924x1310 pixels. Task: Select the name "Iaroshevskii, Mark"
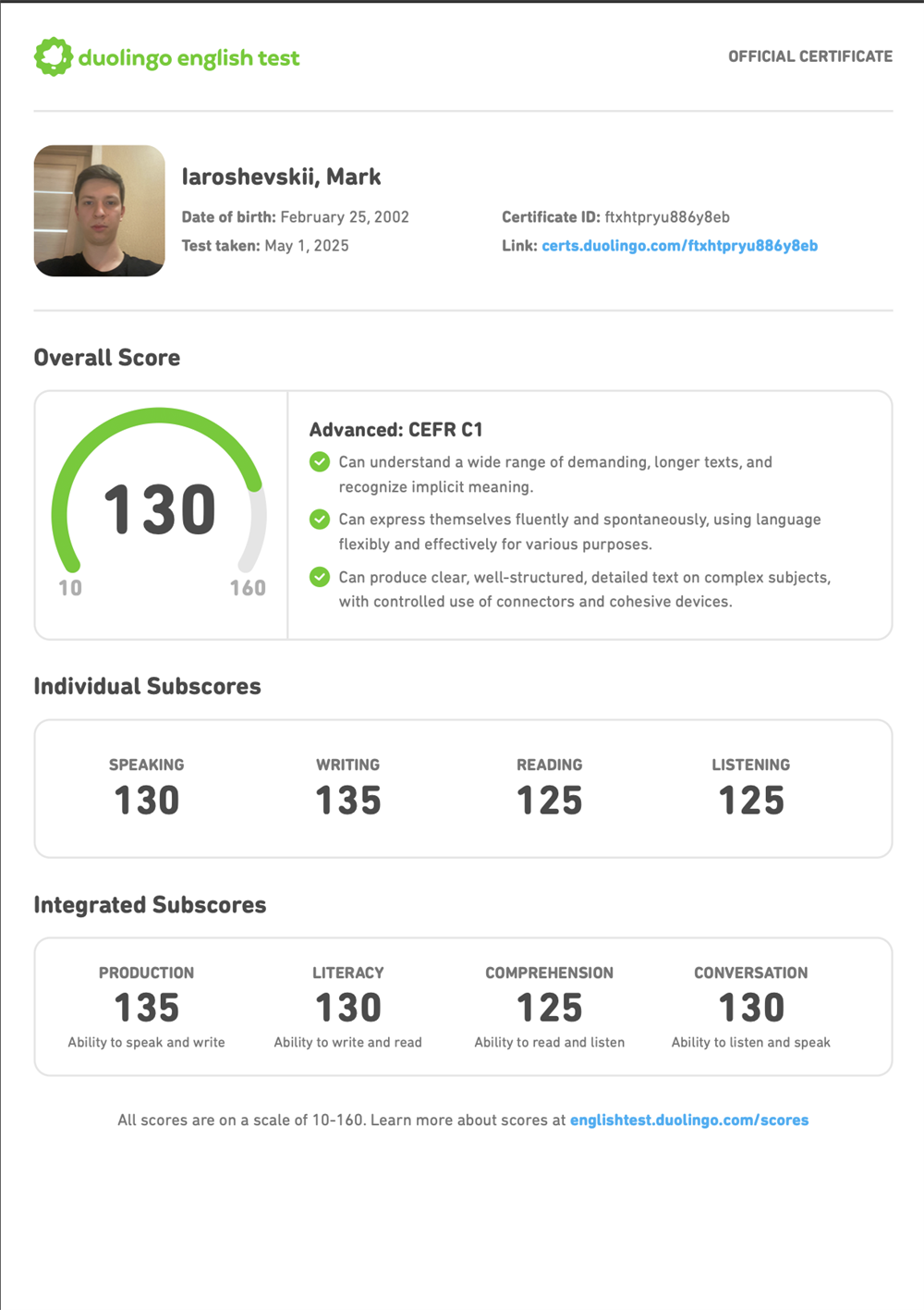coord(281,177)
